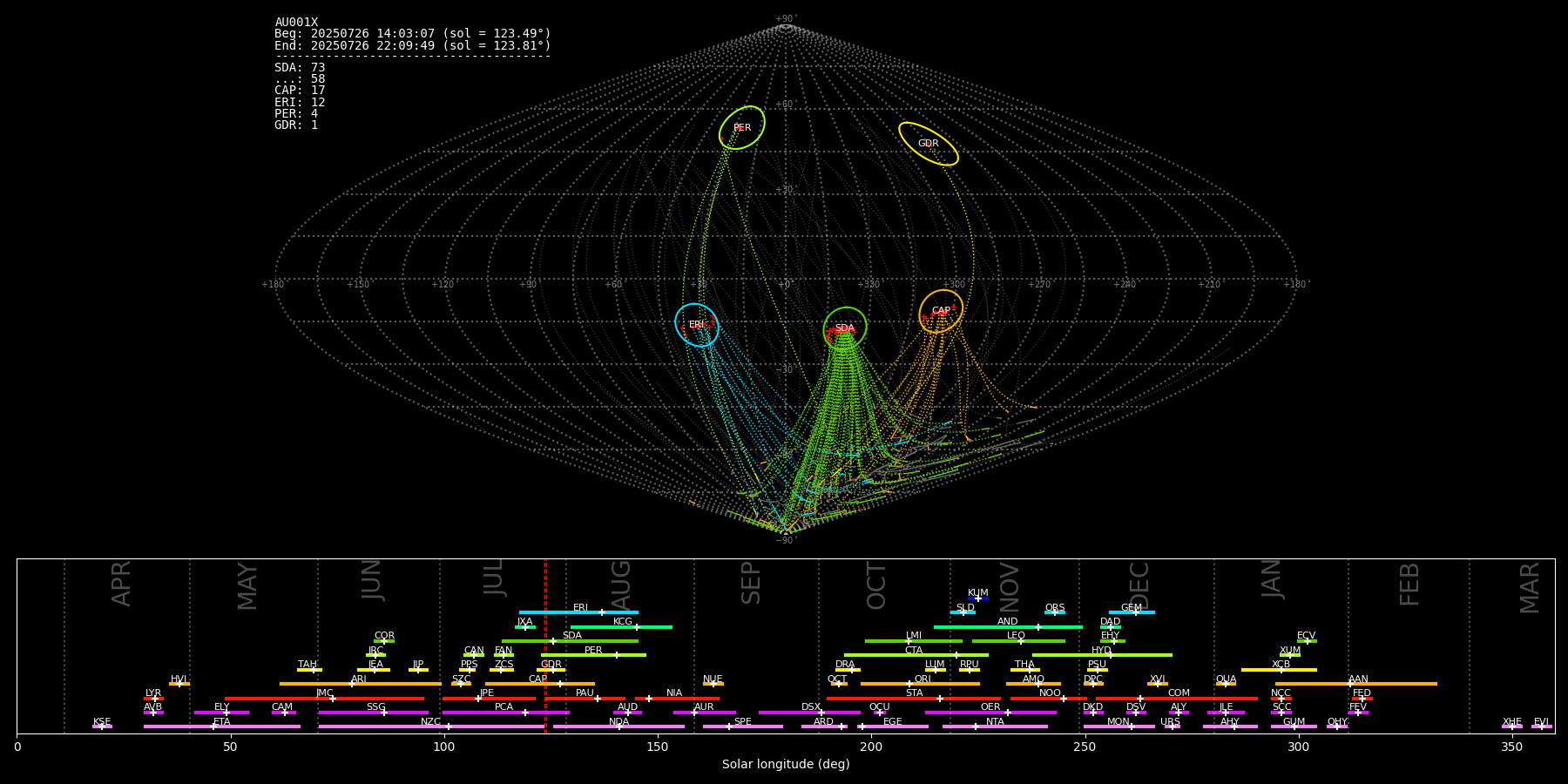Screen dimensions: 1568x784
Task: Click the SPE shower bar in timeline
Action: click(742, 727)
